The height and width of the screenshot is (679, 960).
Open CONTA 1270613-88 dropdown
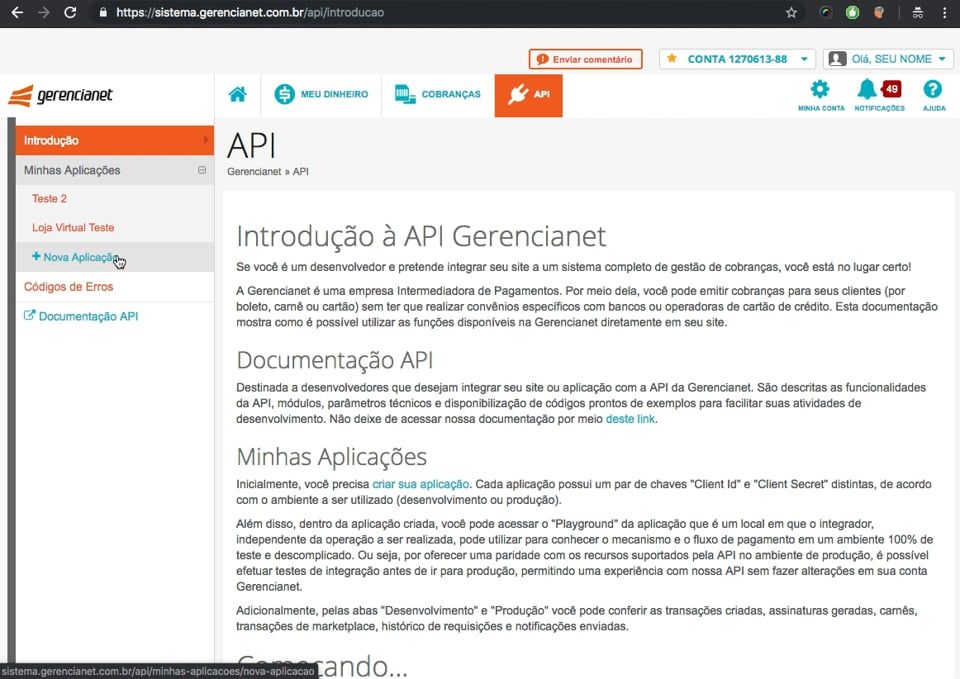[737, 59]
